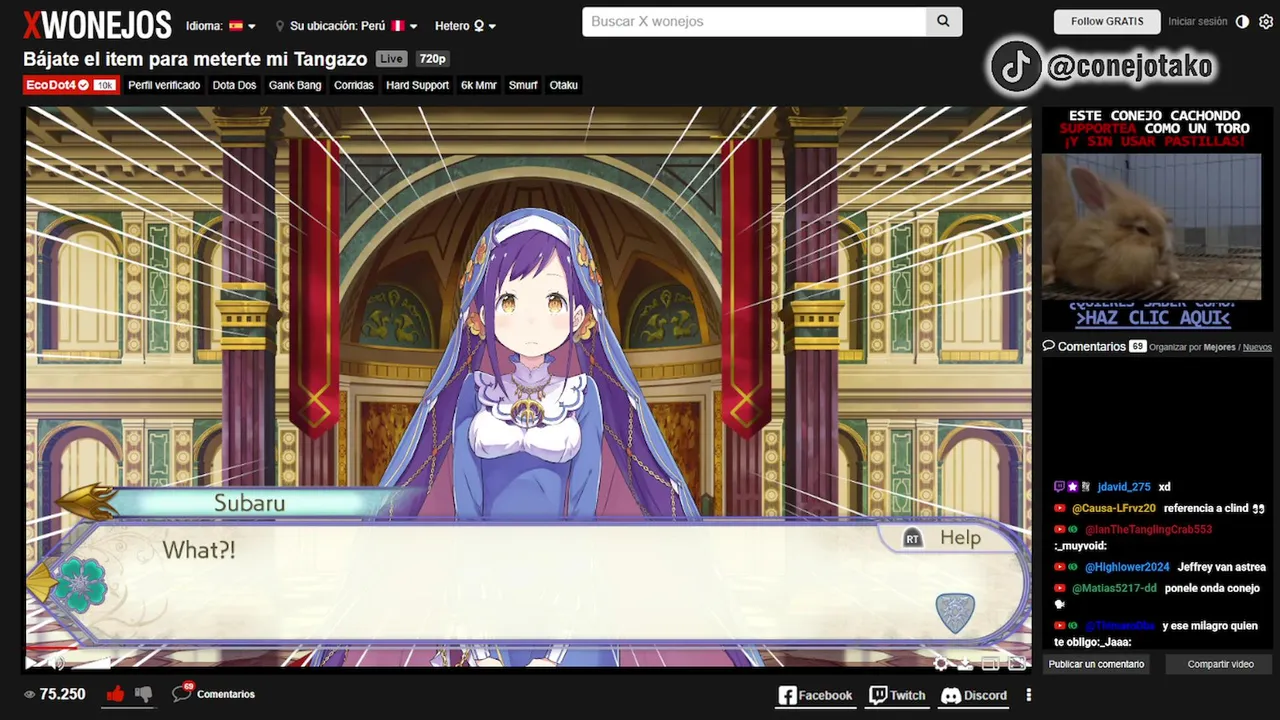The image size is (1280, 720).
Task: Open the video player settings gear
Action: 941,663
